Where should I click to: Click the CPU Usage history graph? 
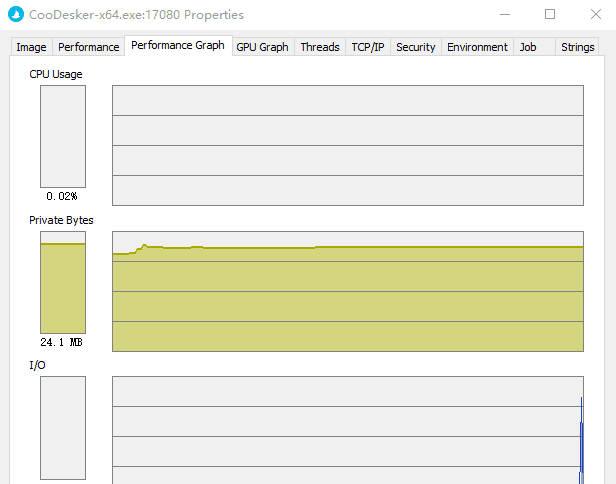(348, 145)
